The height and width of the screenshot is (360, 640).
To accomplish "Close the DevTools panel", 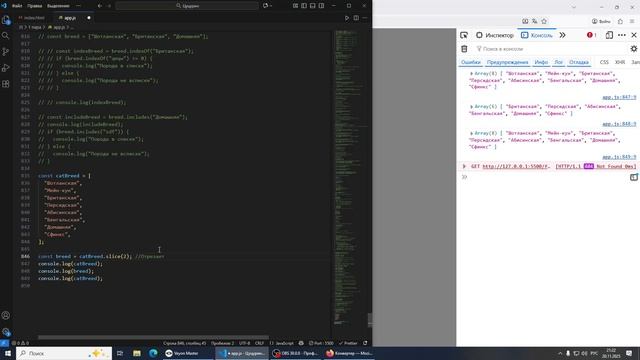I will [634, 35].
